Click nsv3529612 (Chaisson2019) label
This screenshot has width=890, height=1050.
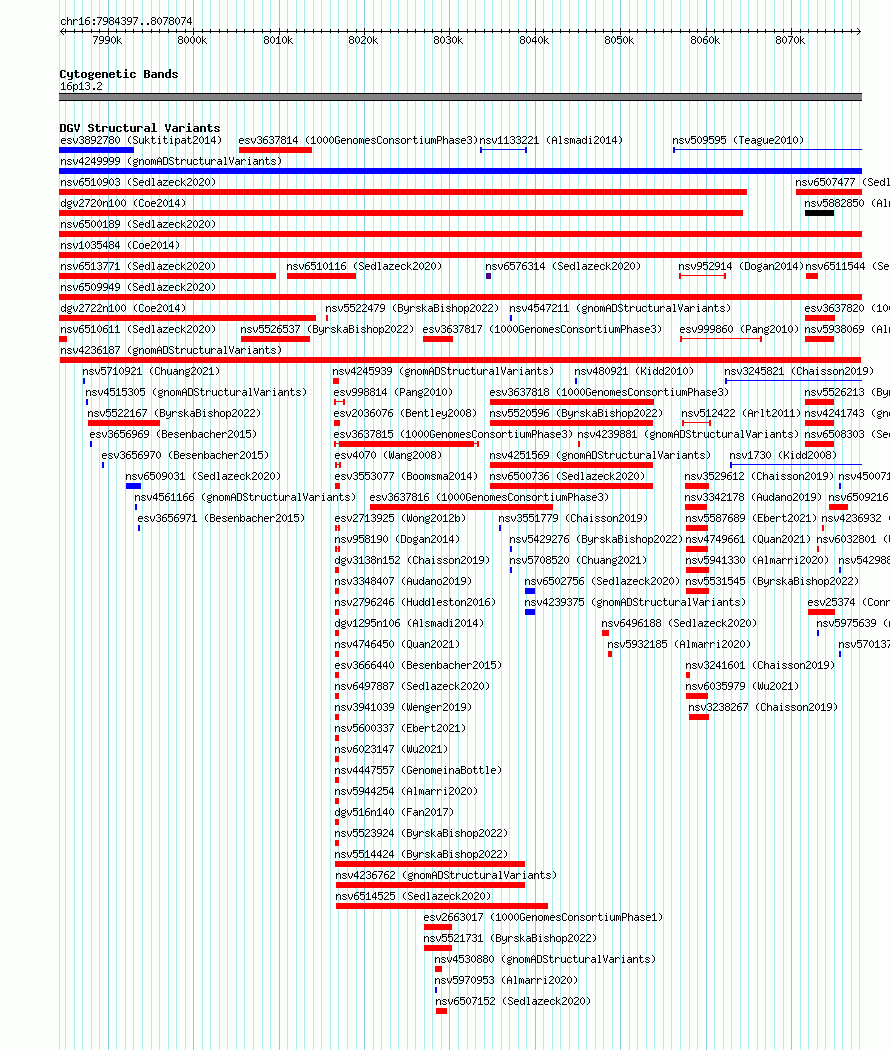(759, 476)
